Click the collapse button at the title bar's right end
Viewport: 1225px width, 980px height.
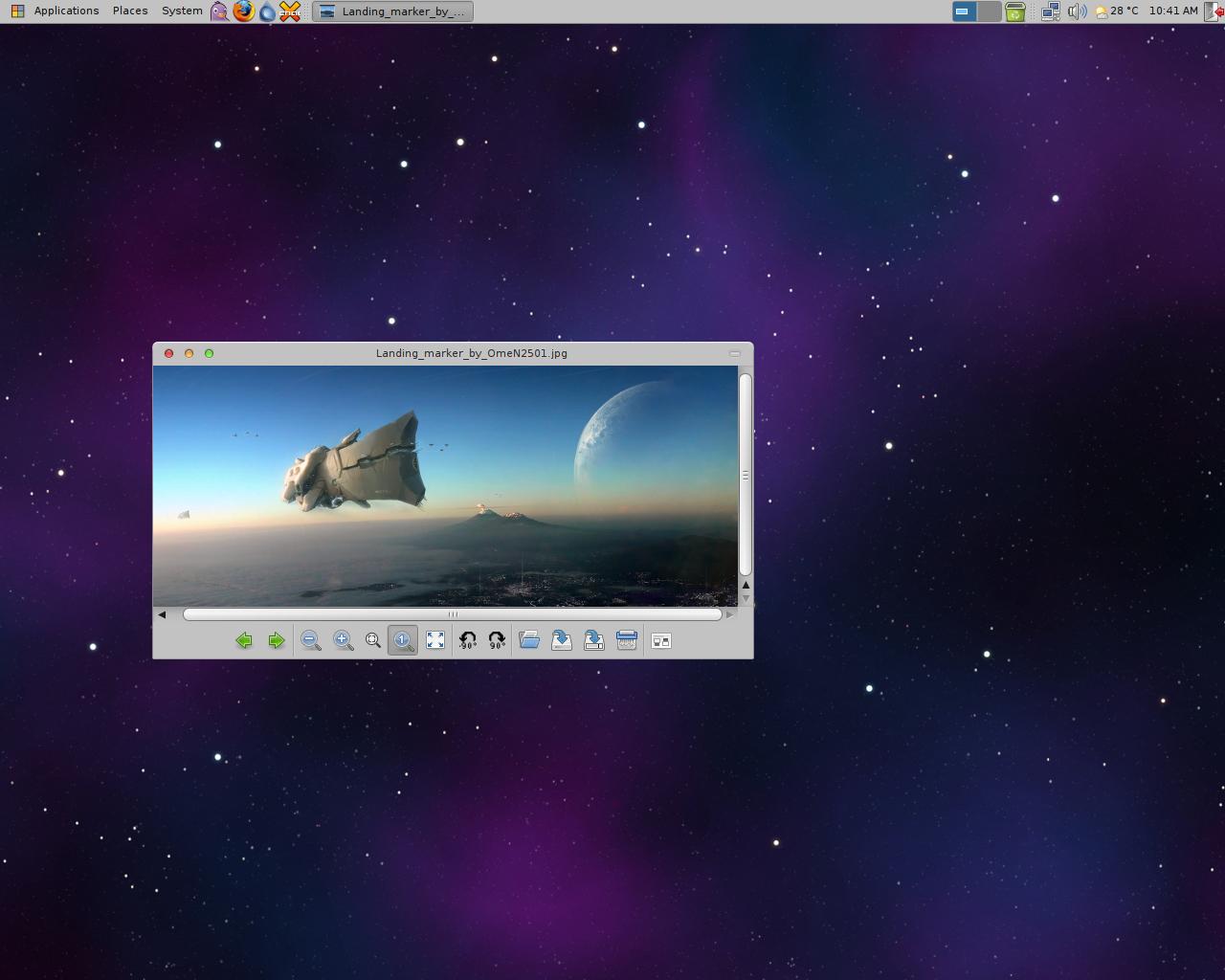735,353
